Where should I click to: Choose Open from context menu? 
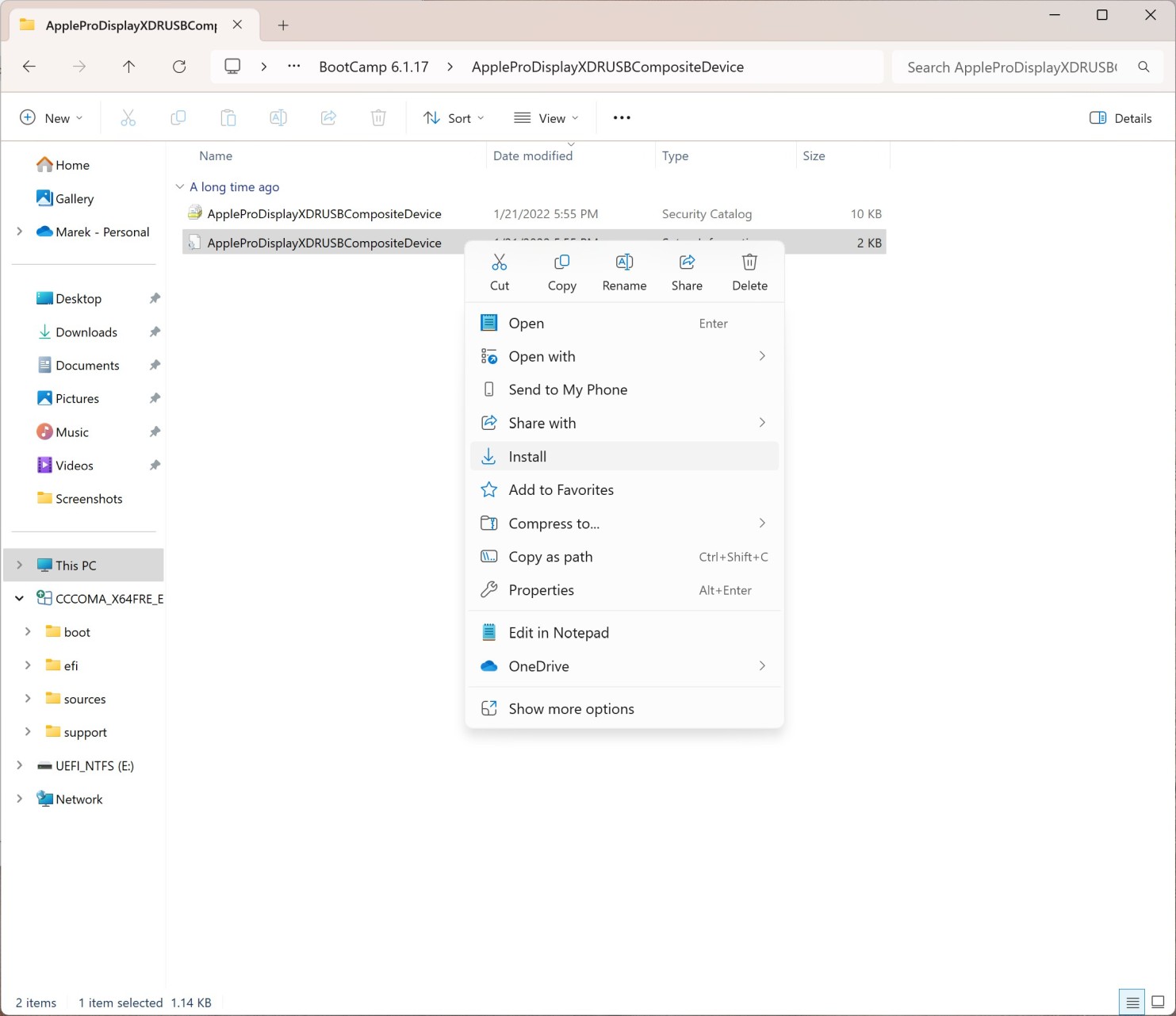point(624,323)
